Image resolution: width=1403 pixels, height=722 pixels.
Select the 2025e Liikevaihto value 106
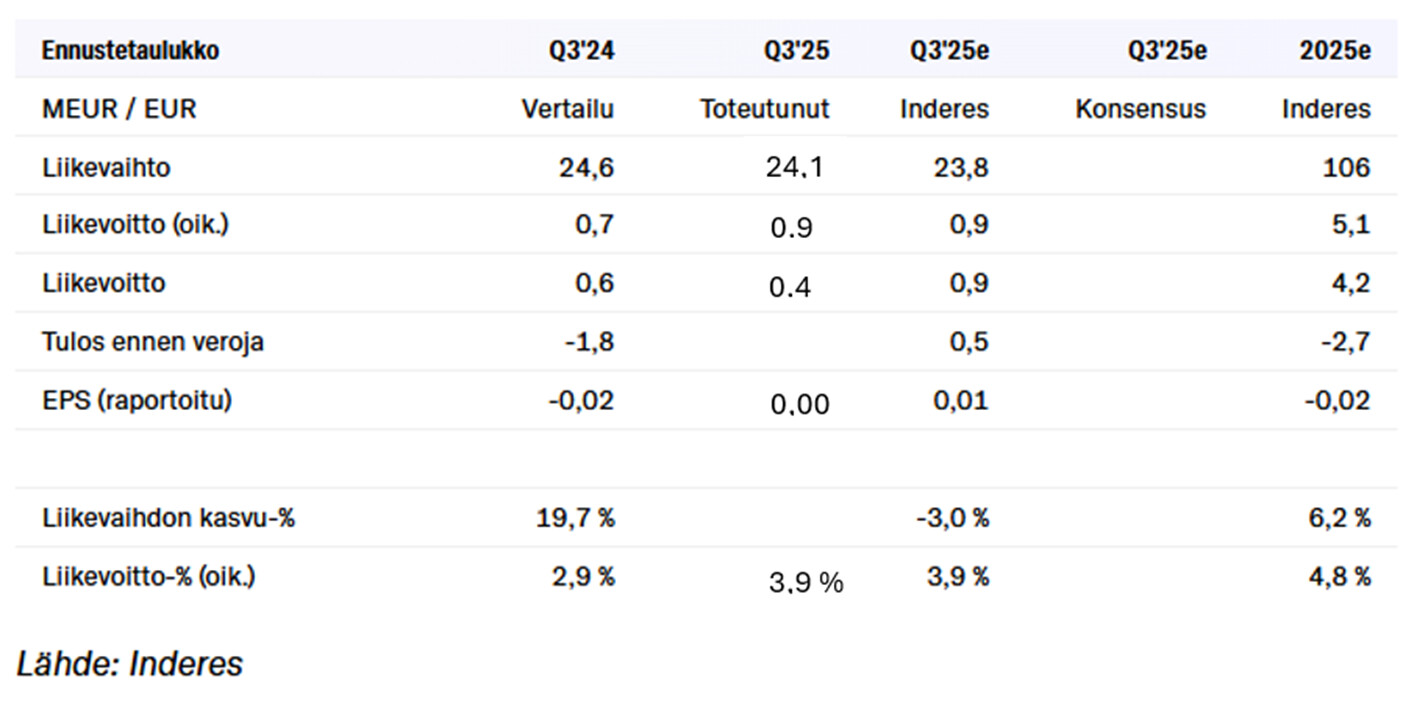[1346, 168]
